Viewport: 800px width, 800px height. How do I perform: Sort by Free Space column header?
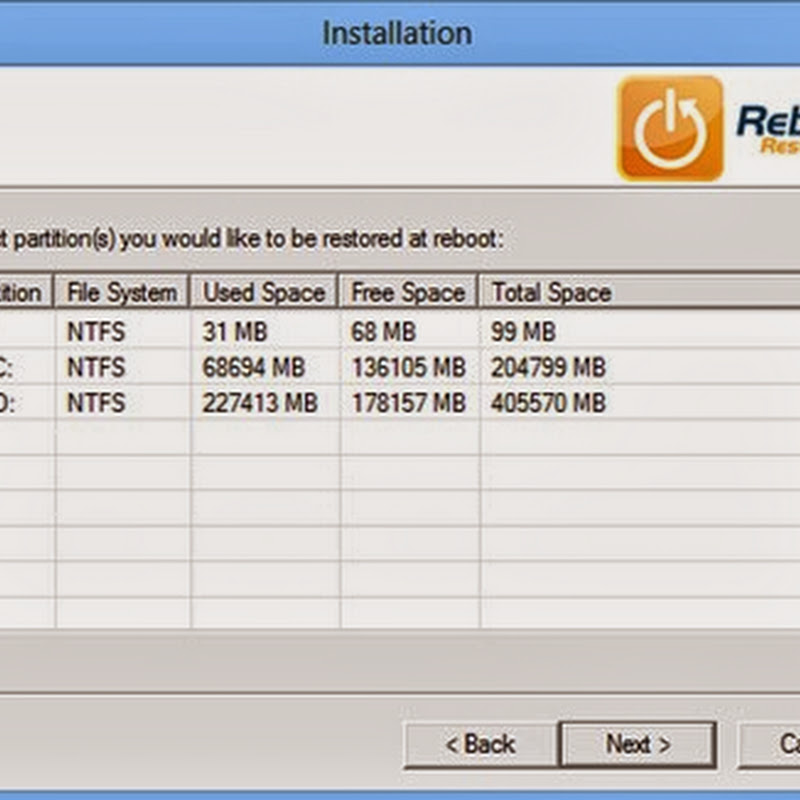(x=408, y=292)
